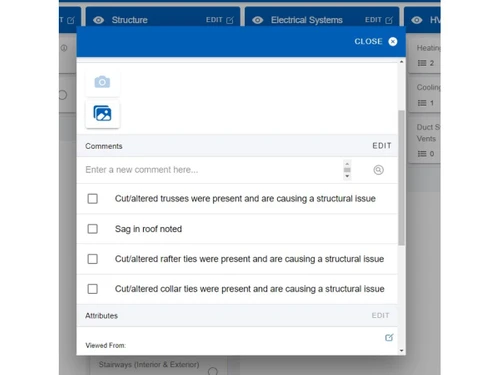Screen dimensions: 500x375
Task: Click Cut/altered collar ties comment text
Action: click(x=249, y=289)
